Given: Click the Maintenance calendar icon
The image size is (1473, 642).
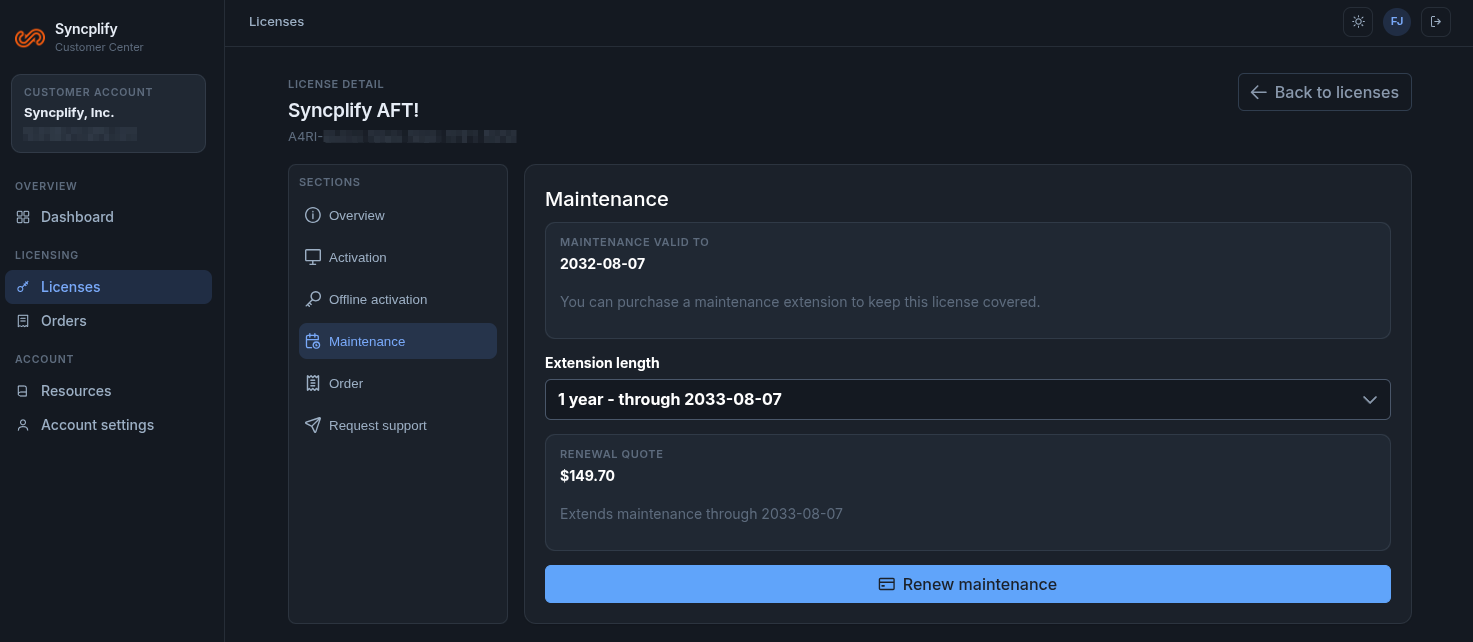Looking at the screenshot, I should point(313,341).
